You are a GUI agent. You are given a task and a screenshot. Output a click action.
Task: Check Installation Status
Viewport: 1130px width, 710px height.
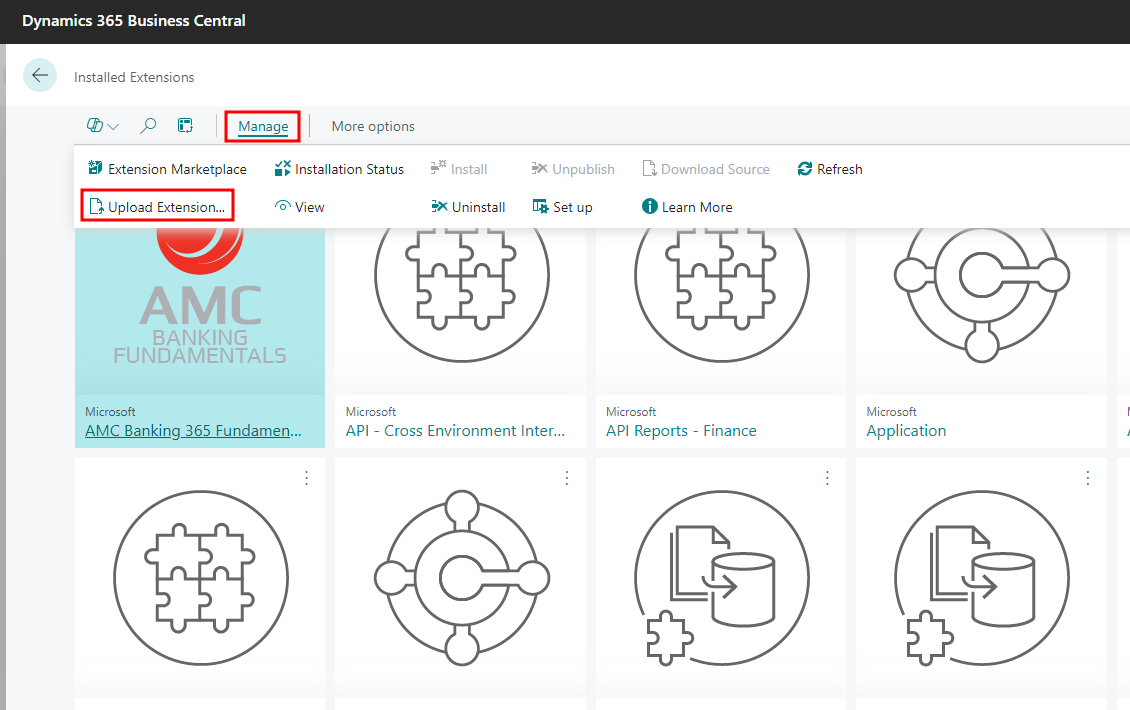[x=339, y=169]
